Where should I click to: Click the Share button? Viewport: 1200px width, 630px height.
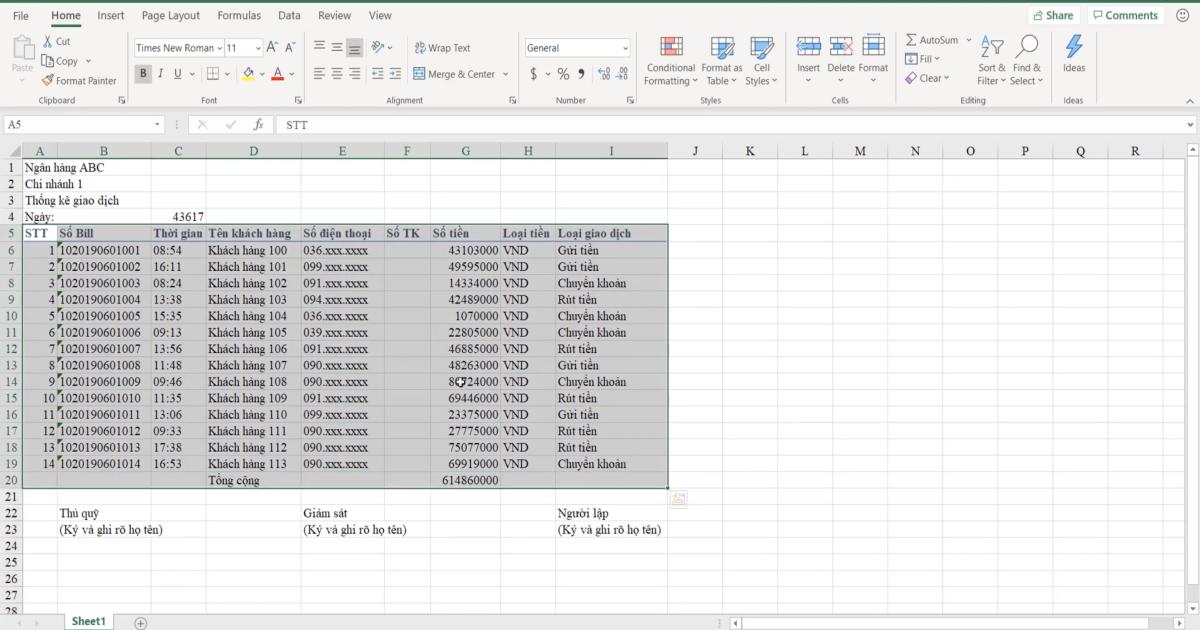point(1053,14)
